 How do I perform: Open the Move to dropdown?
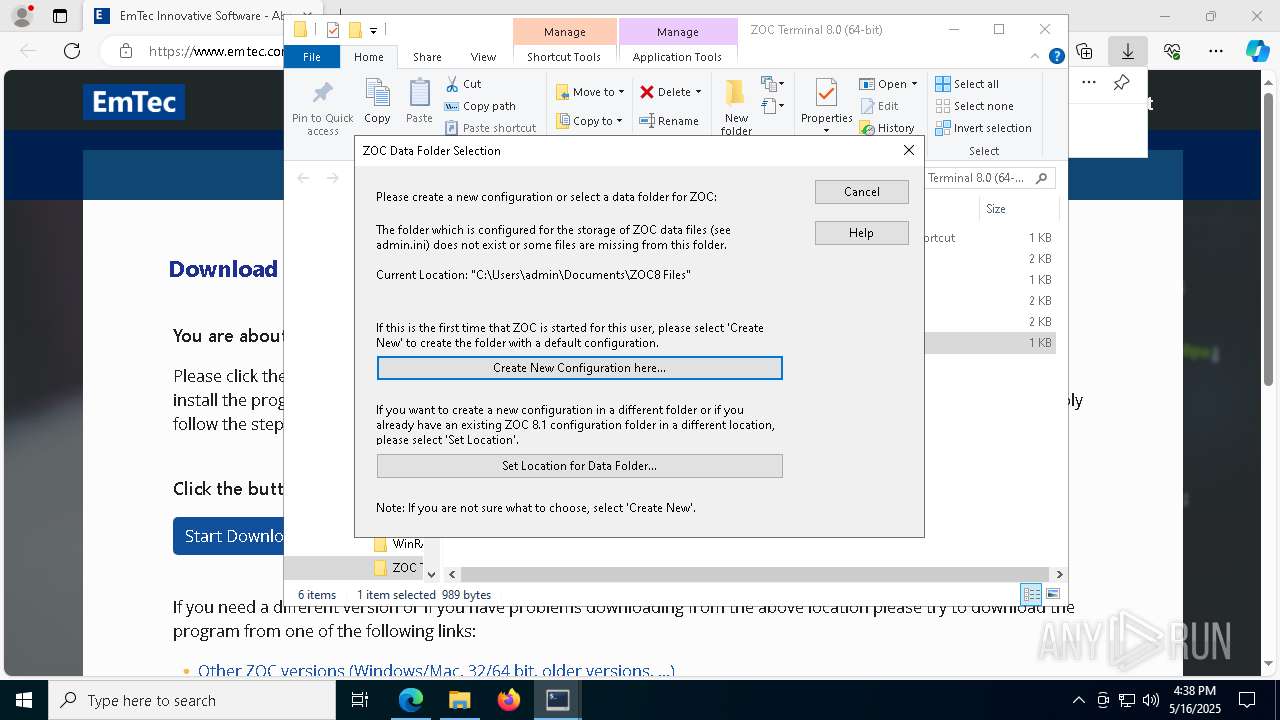590,92
